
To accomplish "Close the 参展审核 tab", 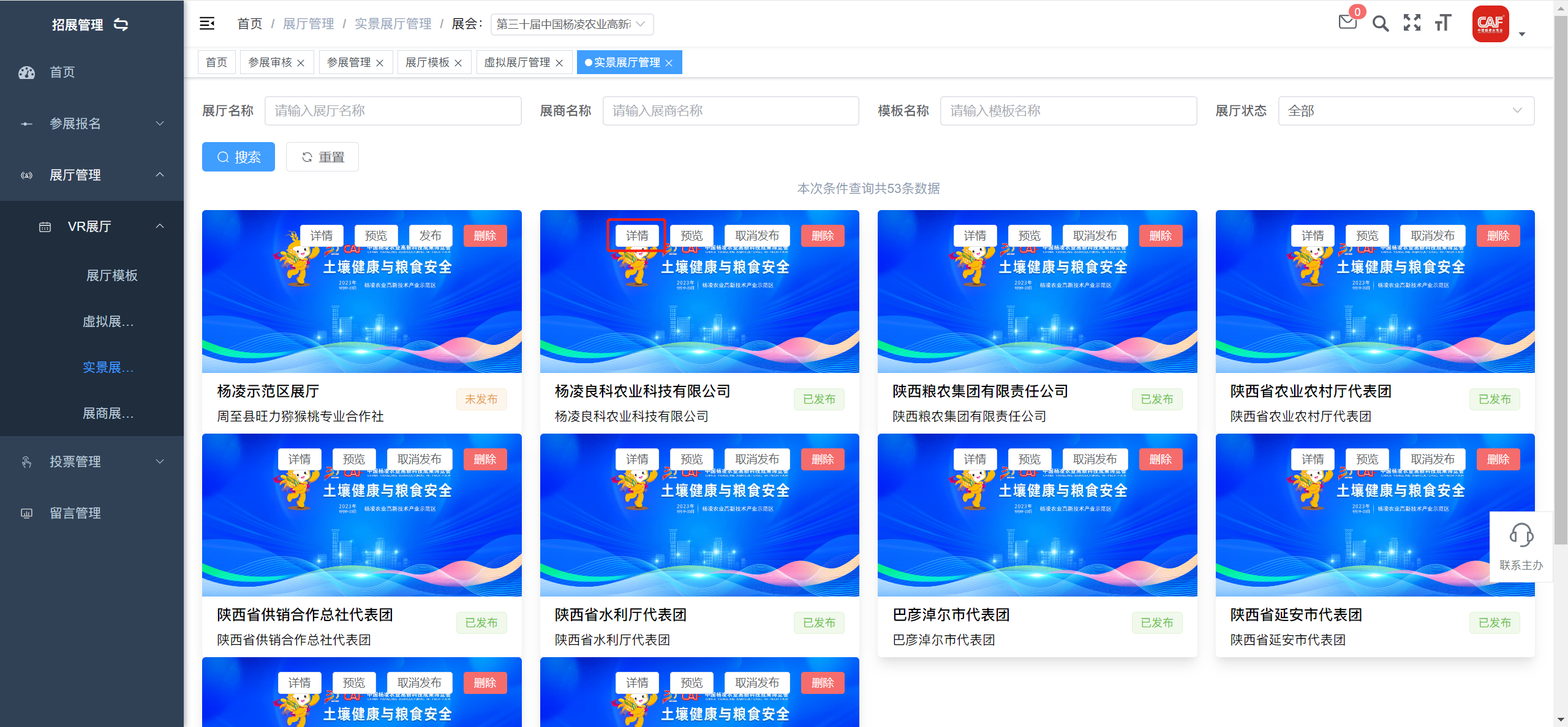I will pyautogui.click(x=301, y=63).
